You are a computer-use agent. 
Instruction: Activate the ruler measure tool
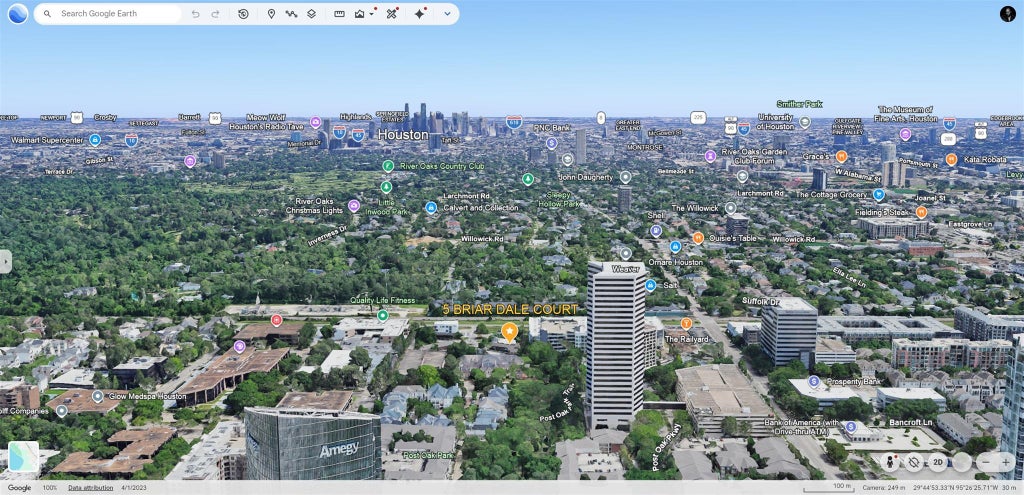click(340, 14)
